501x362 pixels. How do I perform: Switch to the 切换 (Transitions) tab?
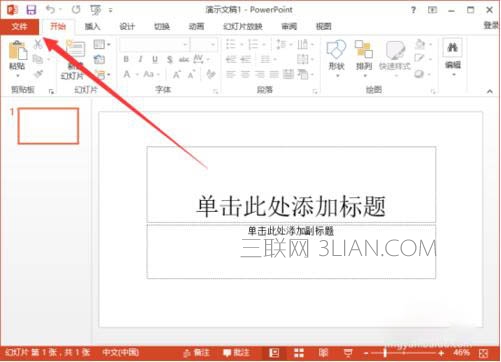point(162,27)
